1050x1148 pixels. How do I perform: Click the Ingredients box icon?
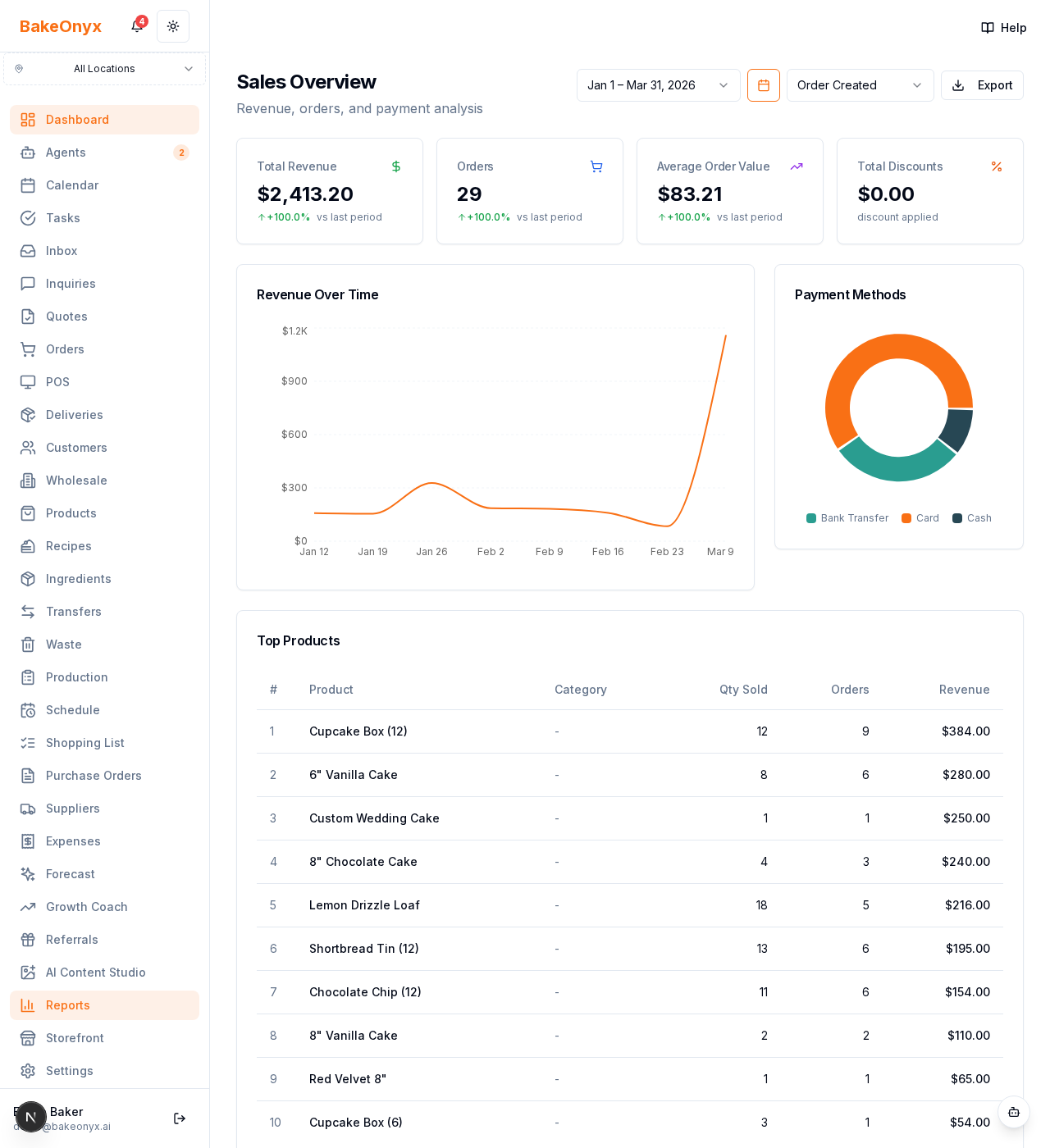point(28,579)
